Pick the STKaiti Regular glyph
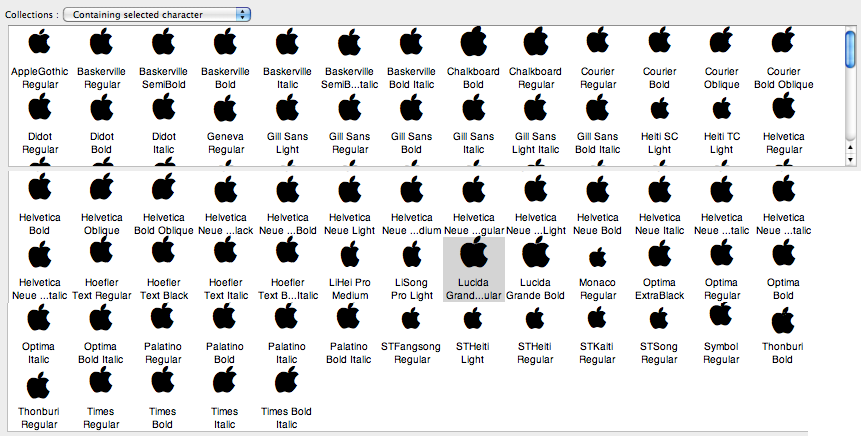 (597, 318)
